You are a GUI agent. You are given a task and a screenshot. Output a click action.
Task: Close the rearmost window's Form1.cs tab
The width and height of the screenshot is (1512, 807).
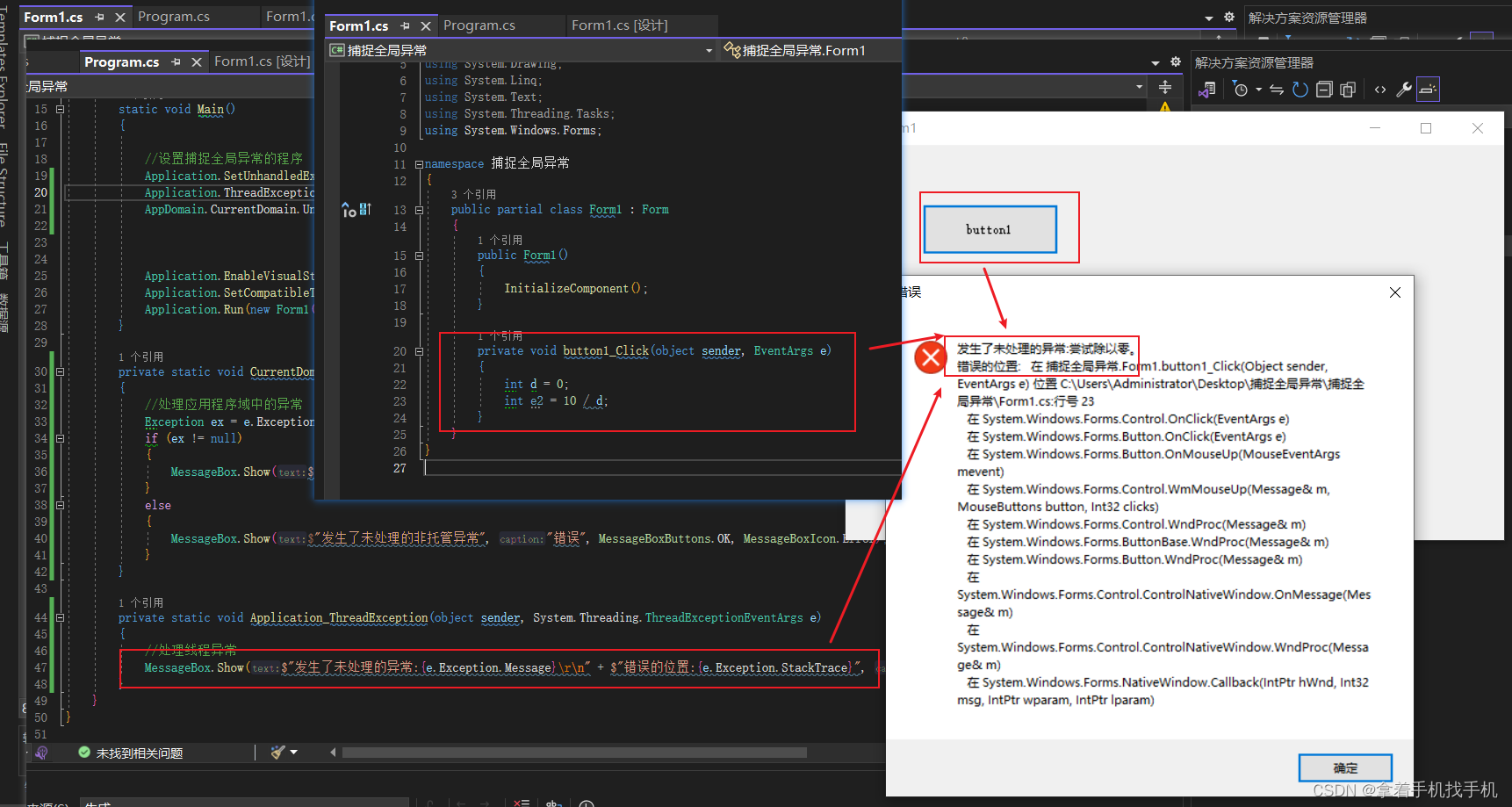point(120,18)
